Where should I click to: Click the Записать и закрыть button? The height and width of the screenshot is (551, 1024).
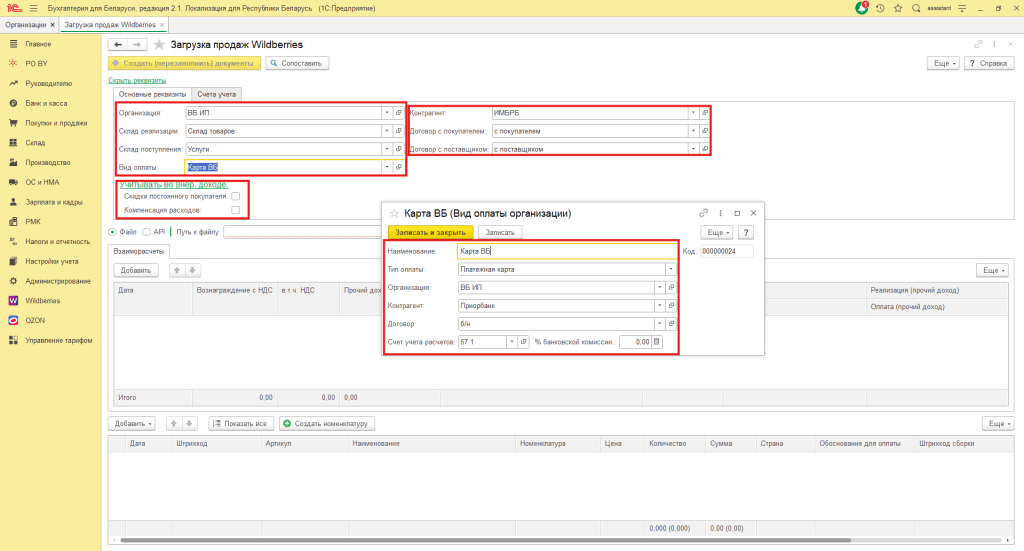(432, 232)
